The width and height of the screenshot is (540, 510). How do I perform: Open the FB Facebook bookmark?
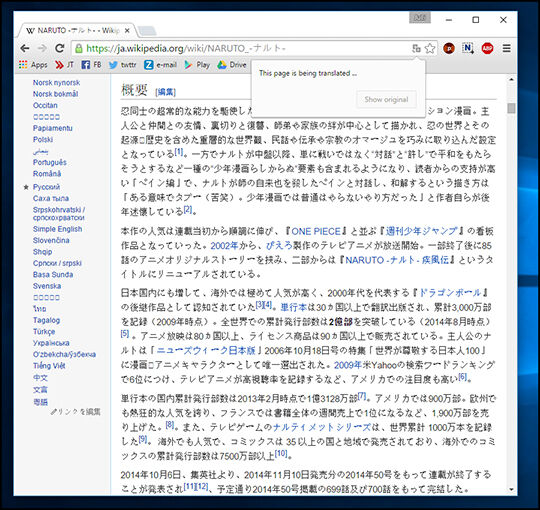coord(91,65)
